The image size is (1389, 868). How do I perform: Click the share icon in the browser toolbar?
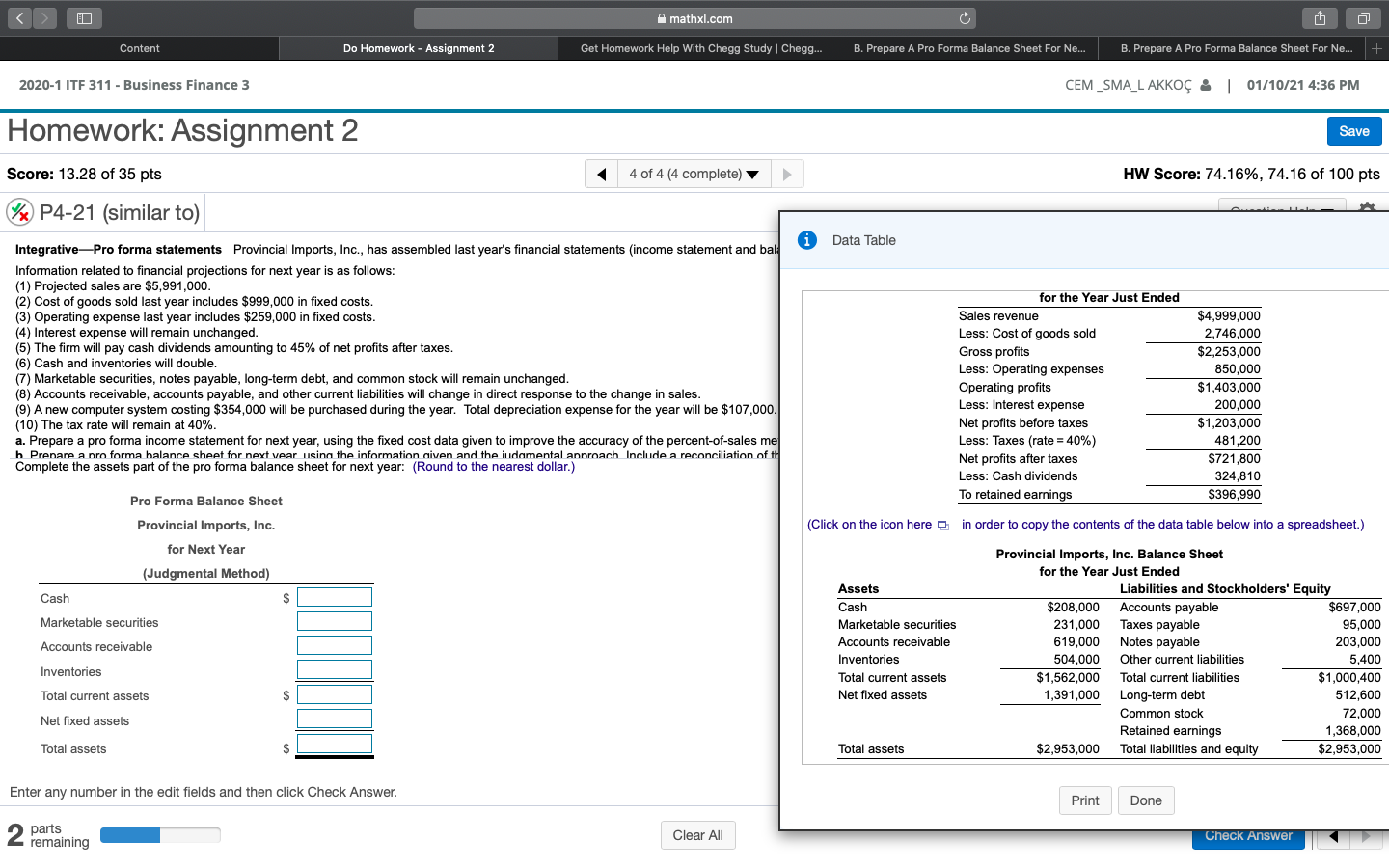(x=1319, y=17)
